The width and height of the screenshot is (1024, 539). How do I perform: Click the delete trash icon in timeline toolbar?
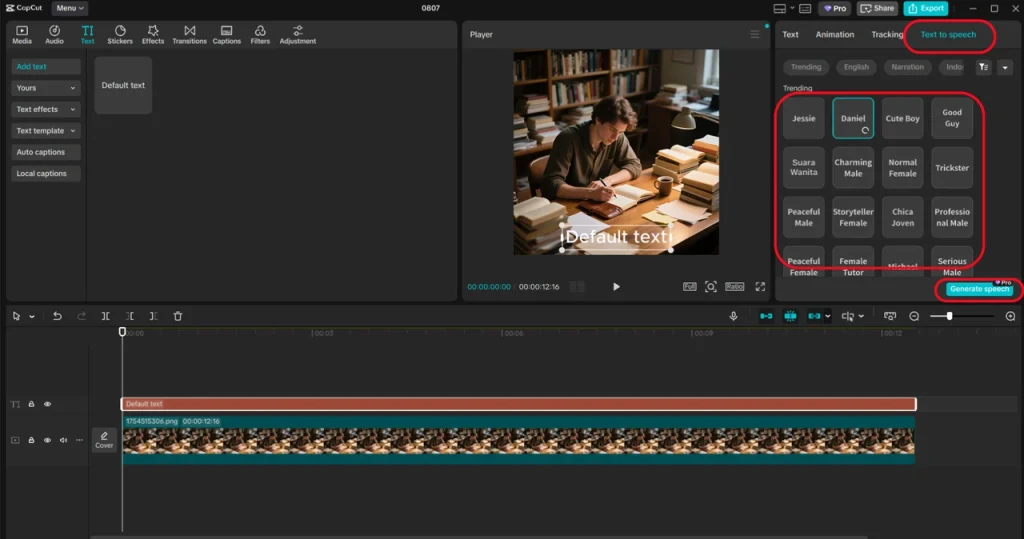pos(178,316)
